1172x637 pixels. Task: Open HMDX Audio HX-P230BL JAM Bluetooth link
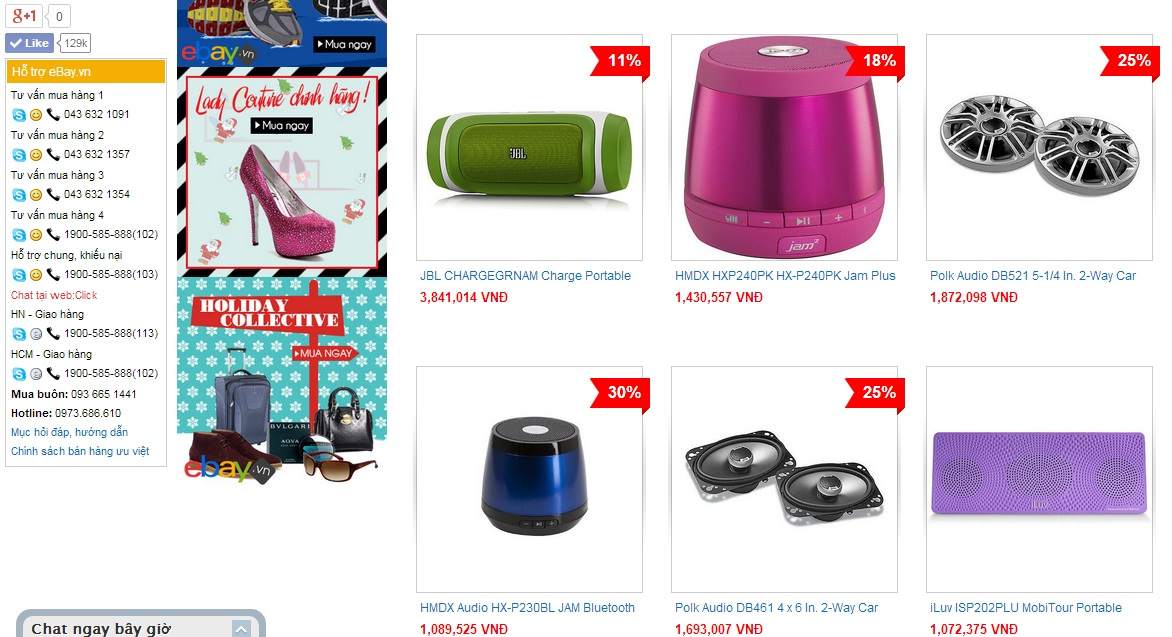(527, 608)
